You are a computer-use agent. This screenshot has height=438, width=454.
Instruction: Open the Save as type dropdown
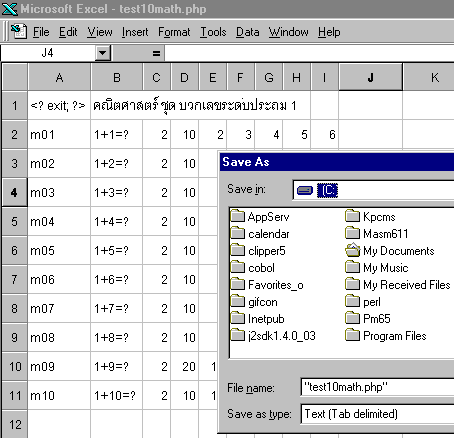[x=377, y=414]
